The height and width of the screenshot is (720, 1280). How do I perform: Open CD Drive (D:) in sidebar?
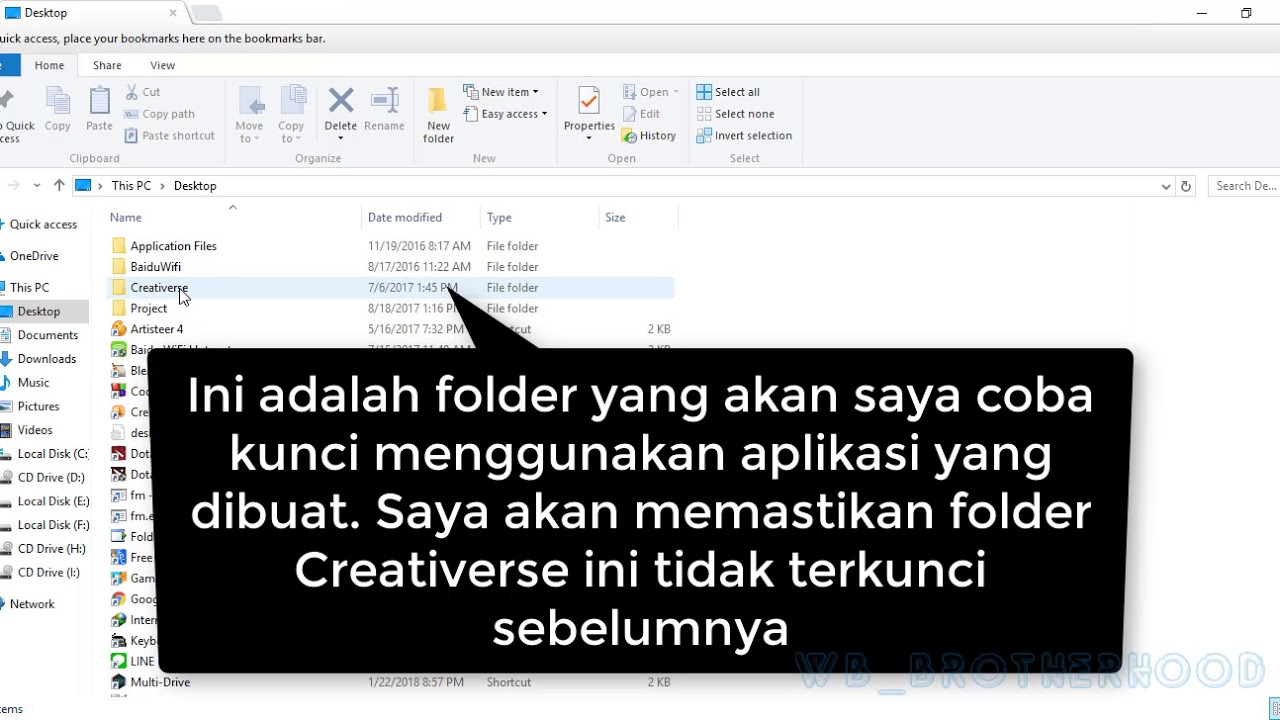50,478
